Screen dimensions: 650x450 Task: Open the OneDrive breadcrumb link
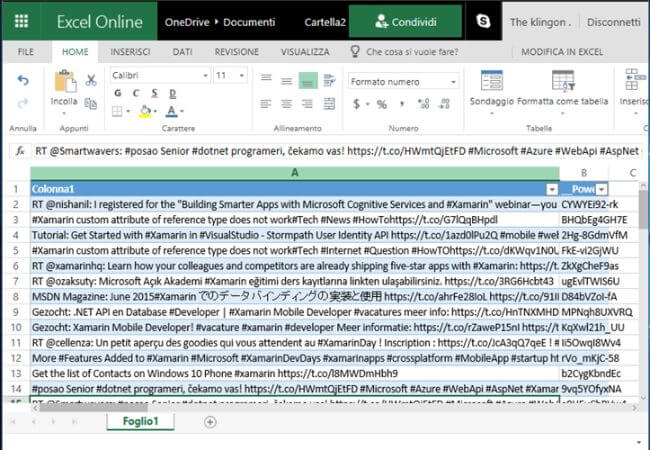(187, 22)
